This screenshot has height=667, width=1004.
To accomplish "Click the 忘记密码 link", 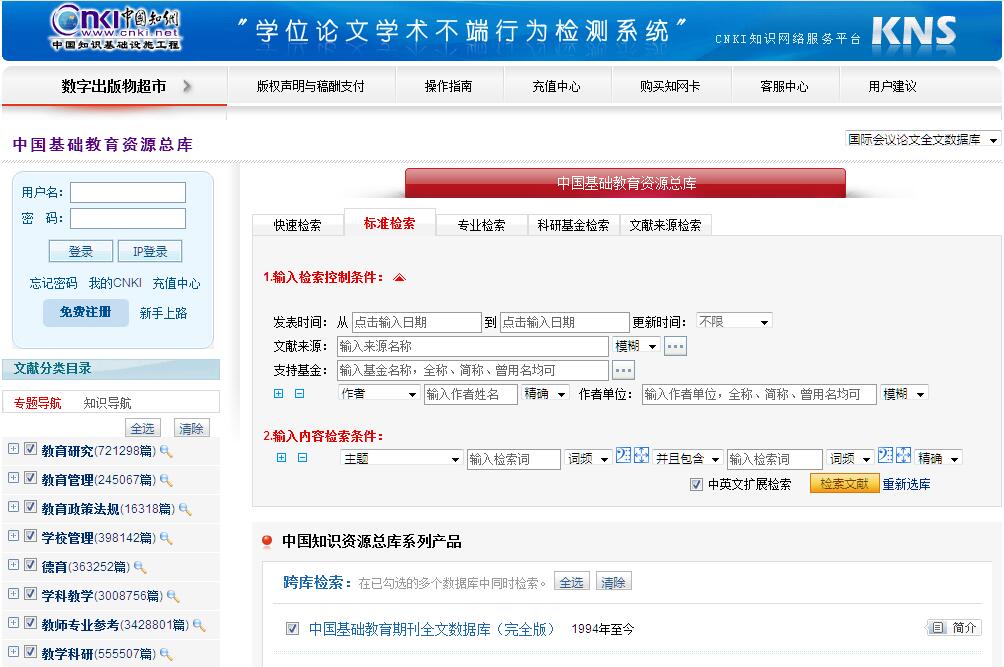I will (53, 283).
